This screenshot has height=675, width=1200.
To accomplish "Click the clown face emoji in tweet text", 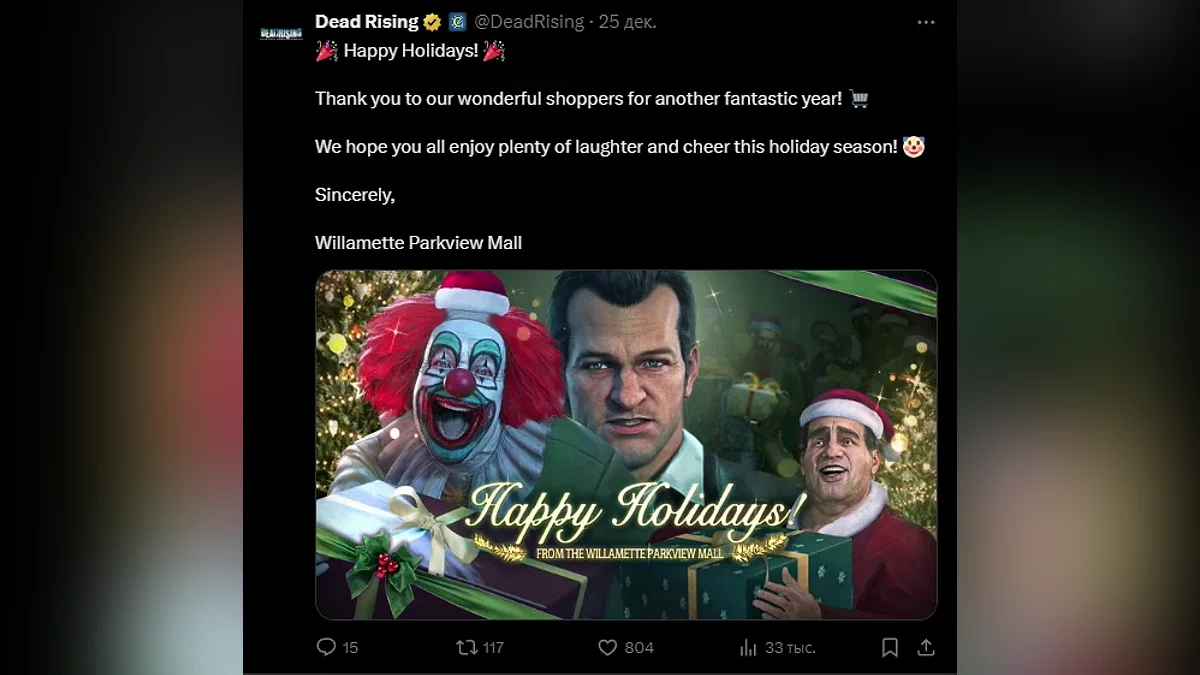I will tap(913, 147).
